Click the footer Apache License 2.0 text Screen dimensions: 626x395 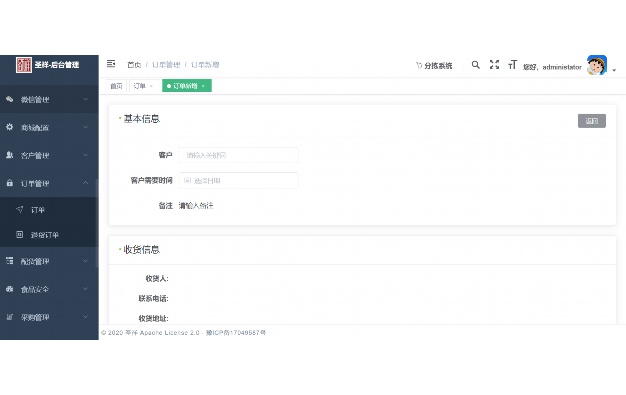(170, 332)
